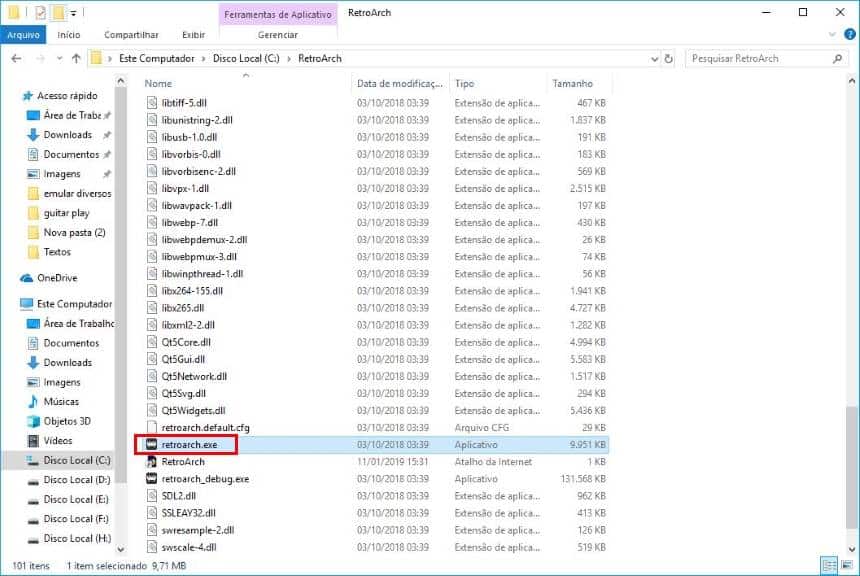Click the Disco Local (E:) drive icon
Image resolution: width=860 pixels, height=576 pixels.
33,499
